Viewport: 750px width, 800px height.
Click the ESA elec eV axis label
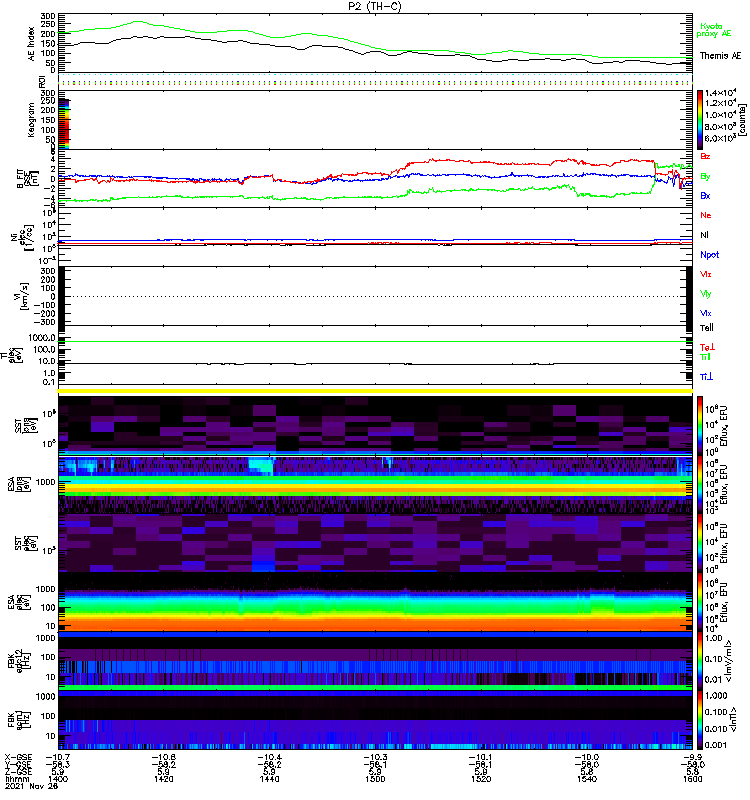click(17, 602)
